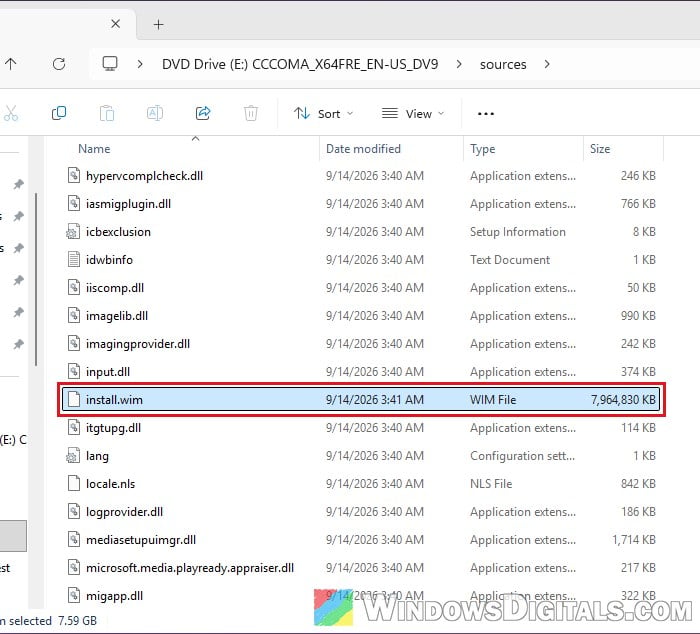The width and height of the screenshot is (700, 634).
Task: Sort by Type column header
Action: [x=483, y=149]
